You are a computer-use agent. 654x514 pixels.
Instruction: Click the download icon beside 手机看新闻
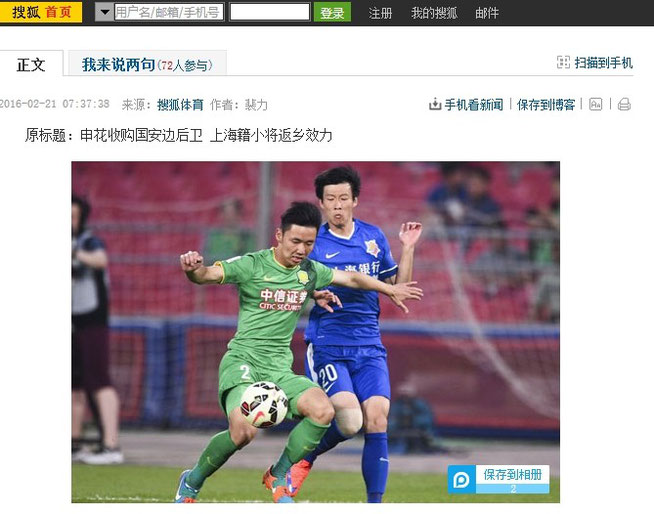tap(435, 104)
